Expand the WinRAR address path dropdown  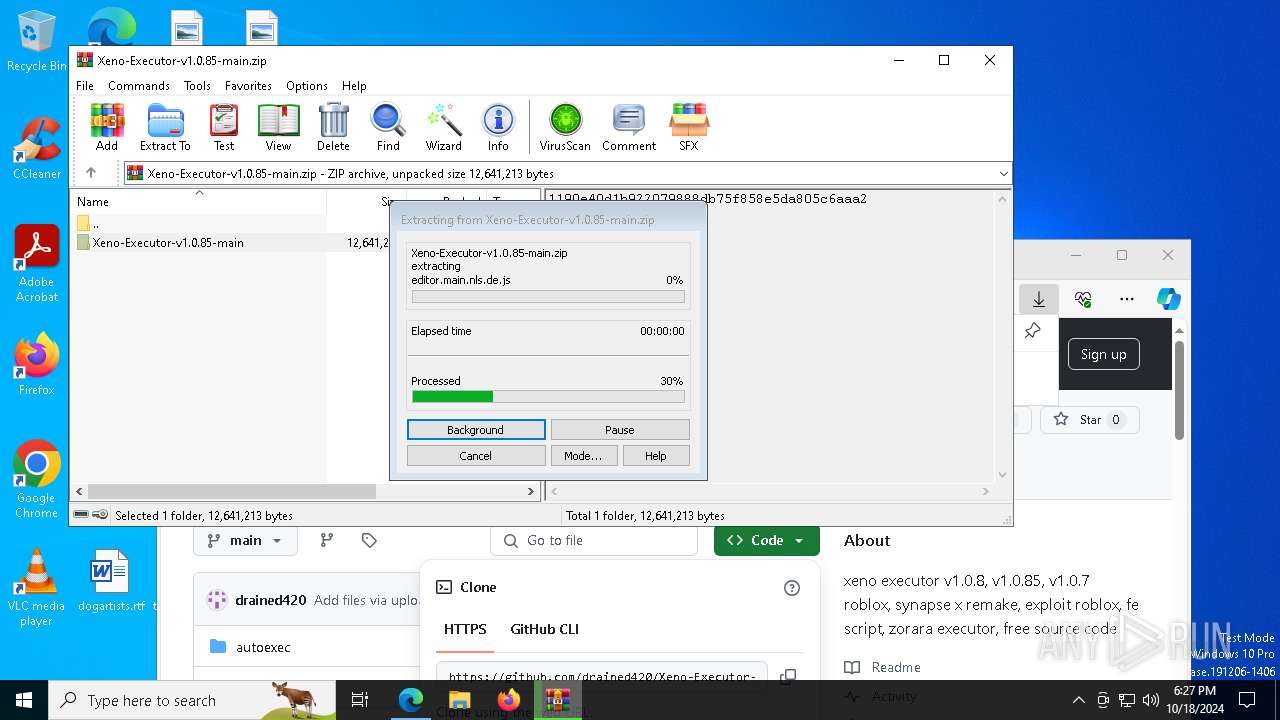tap(1003, 174)
